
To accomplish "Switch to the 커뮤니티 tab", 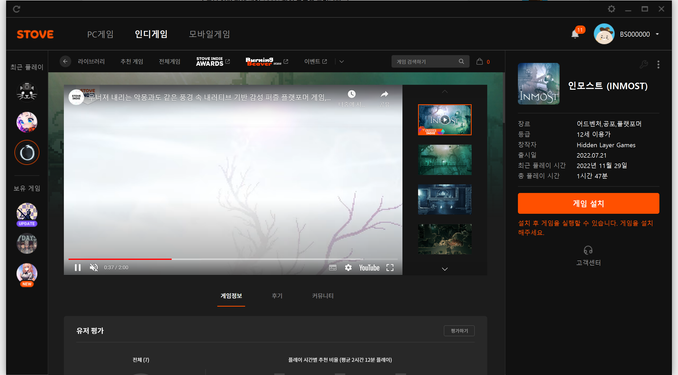I will (x=323, y=296).
